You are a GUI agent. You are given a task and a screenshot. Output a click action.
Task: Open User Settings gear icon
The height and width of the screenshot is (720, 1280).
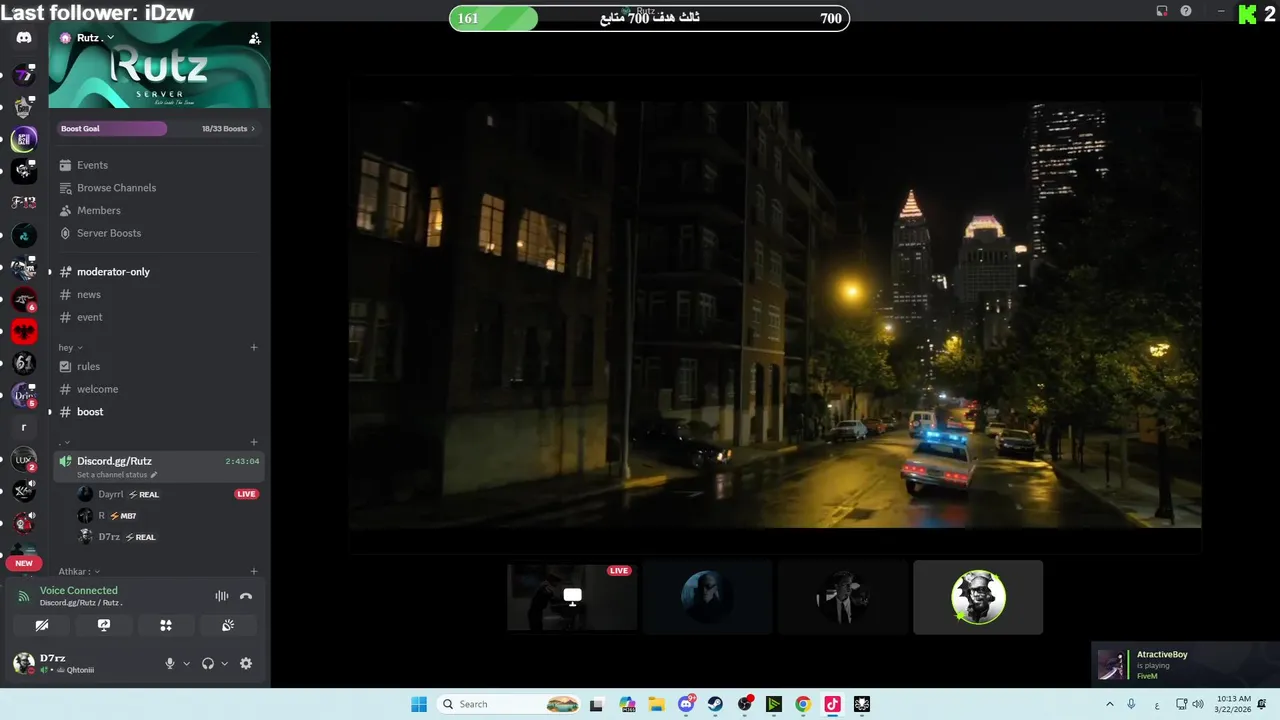(x=246, y=664)
